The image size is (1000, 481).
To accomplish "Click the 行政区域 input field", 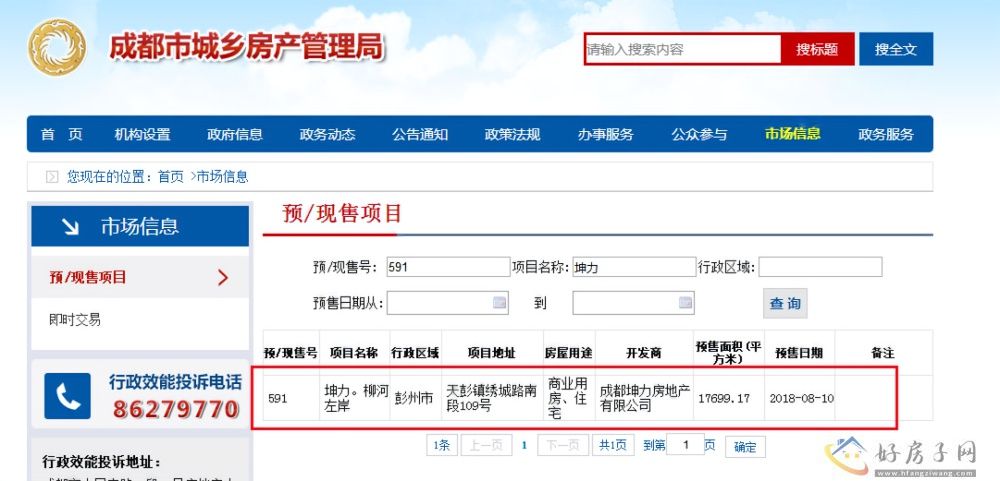I will pos(820,267).
